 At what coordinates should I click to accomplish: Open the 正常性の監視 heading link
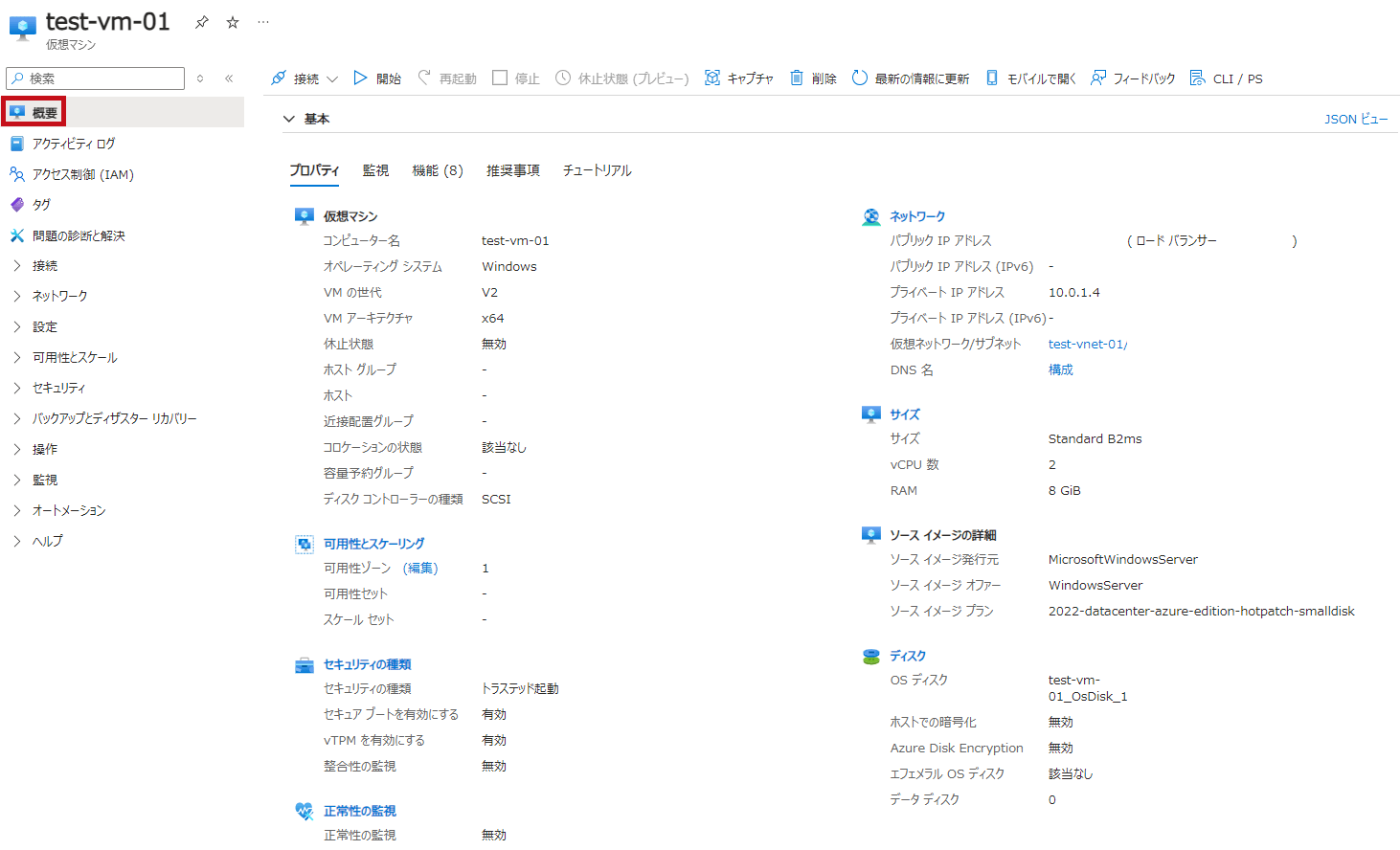(359, 811)
